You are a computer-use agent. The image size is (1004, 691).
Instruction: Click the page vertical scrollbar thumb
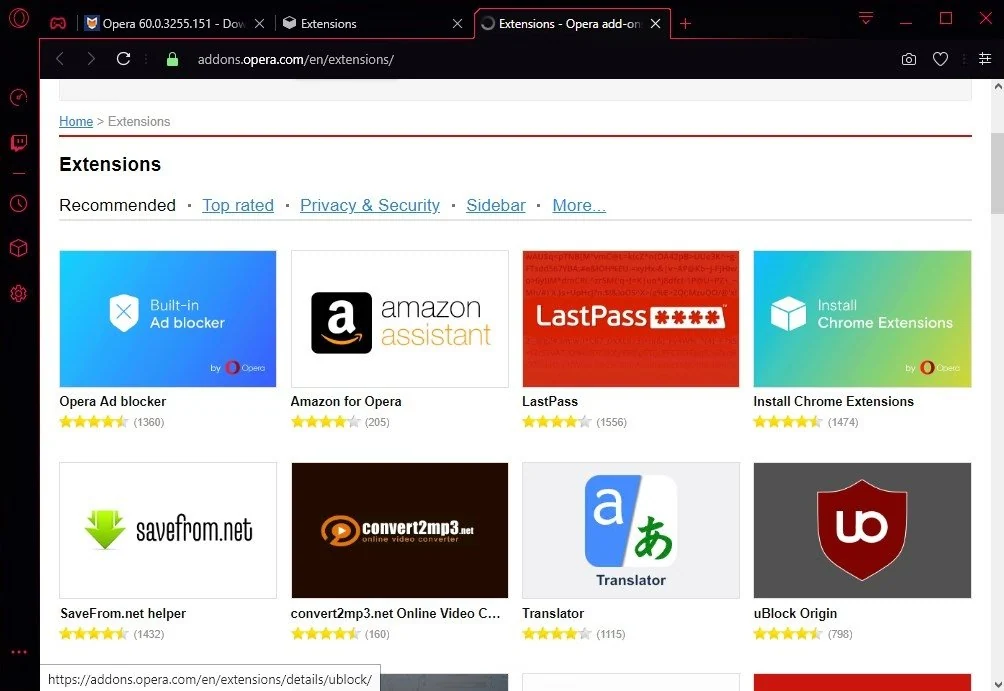click(998, 174)
